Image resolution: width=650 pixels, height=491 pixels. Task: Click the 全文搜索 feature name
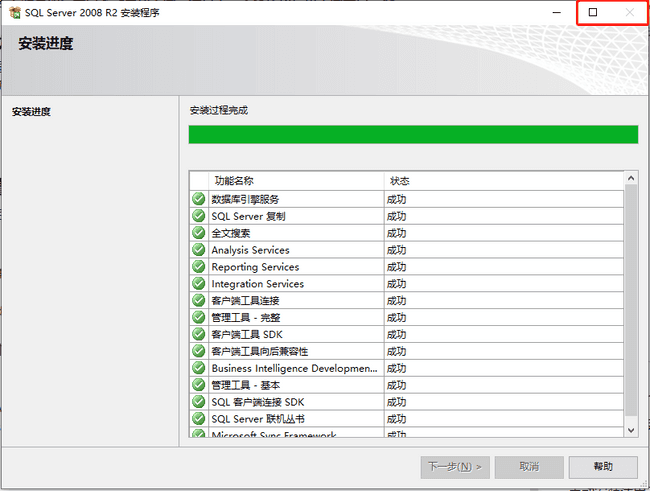coord(230,233)
